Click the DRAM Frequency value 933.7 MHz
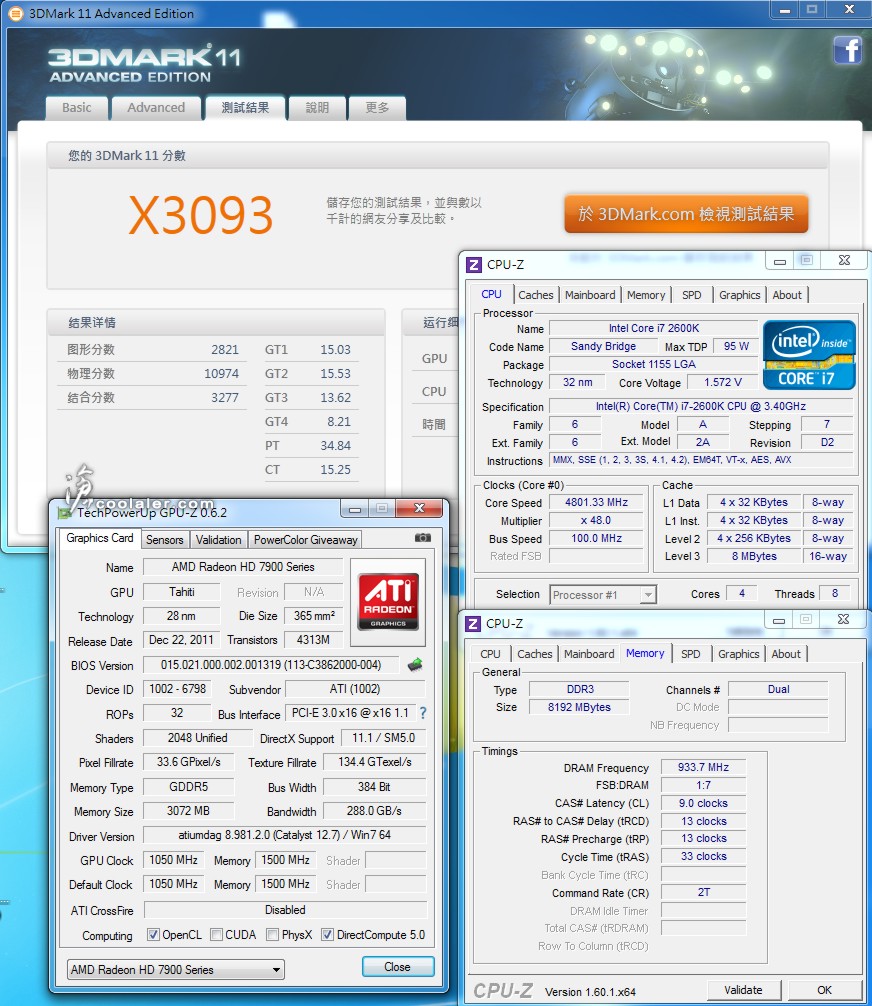The height and width of the screenshot is (1006, 872). point(703,767)
